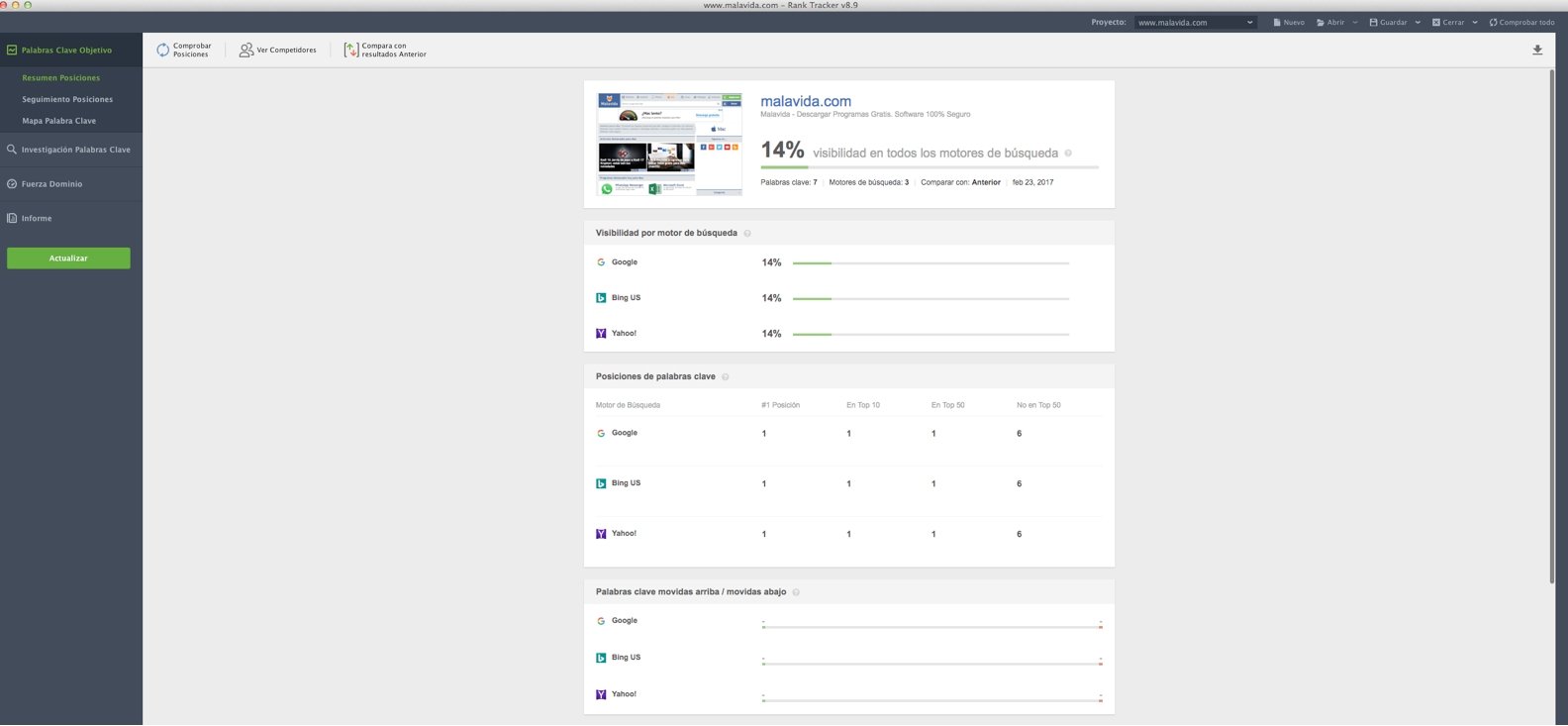Click Yahoo! icon in movidas section

tap(601, 694)
